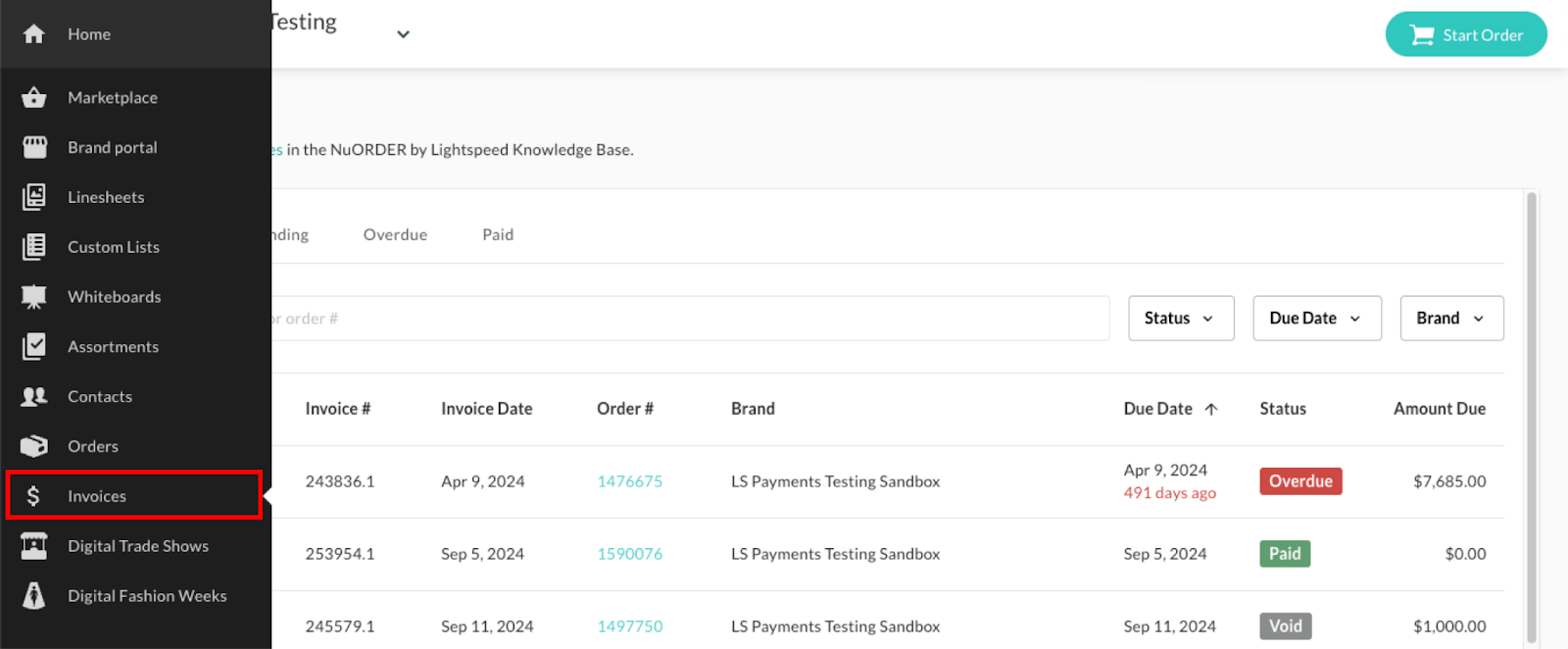Select the Custom Lists icon
1568x649 pixels.
point(34,247)
